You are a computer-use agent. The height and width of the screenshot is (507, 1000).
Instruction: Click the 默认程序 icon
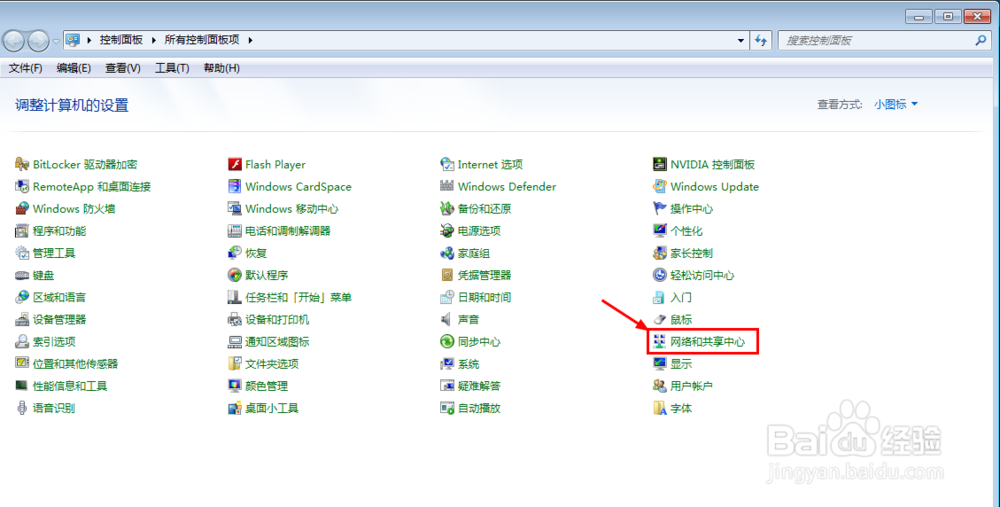[x=235, y=276]
